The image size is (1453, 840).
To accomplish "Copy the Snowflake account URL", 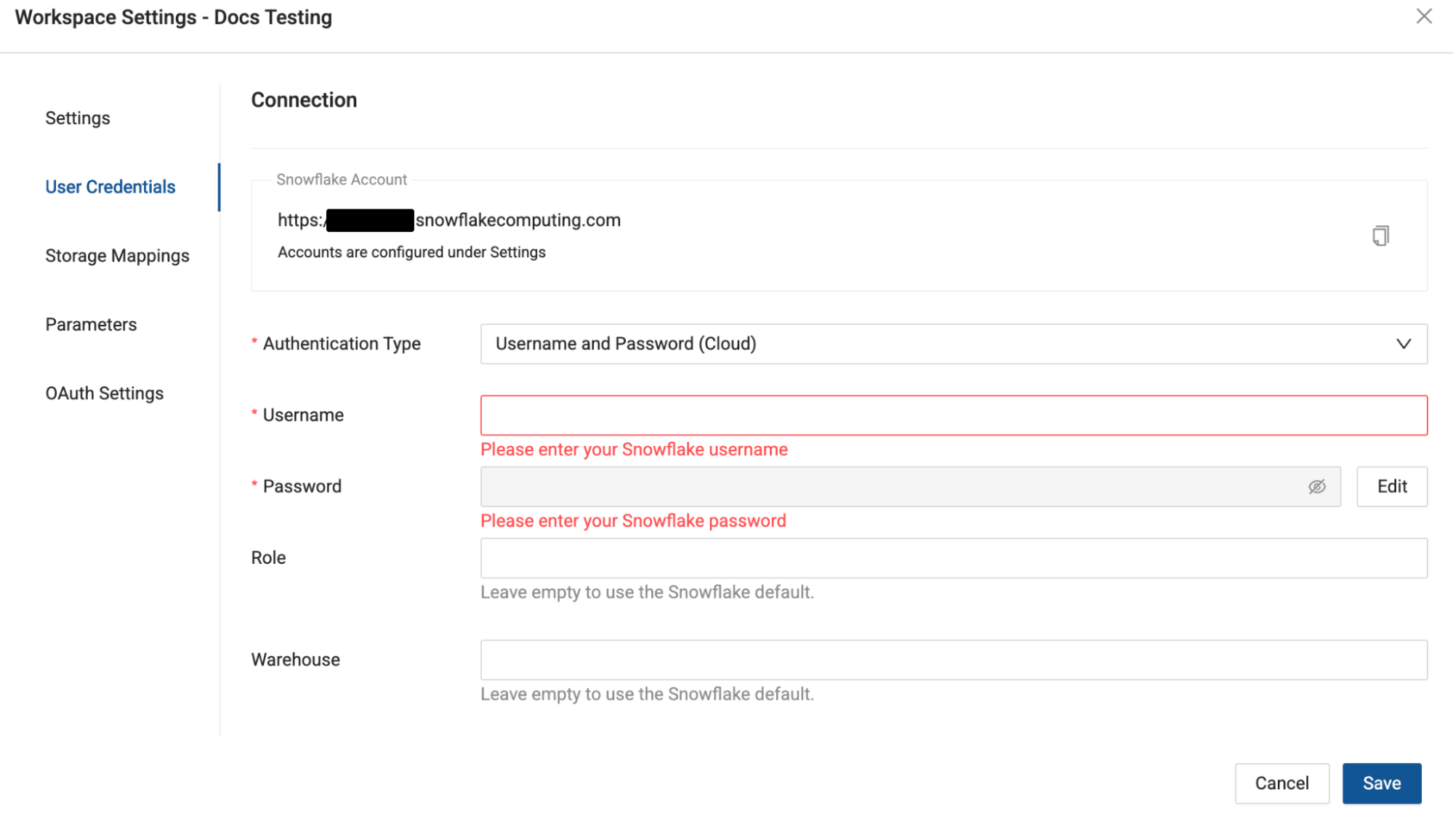I will pos(1380,235).
